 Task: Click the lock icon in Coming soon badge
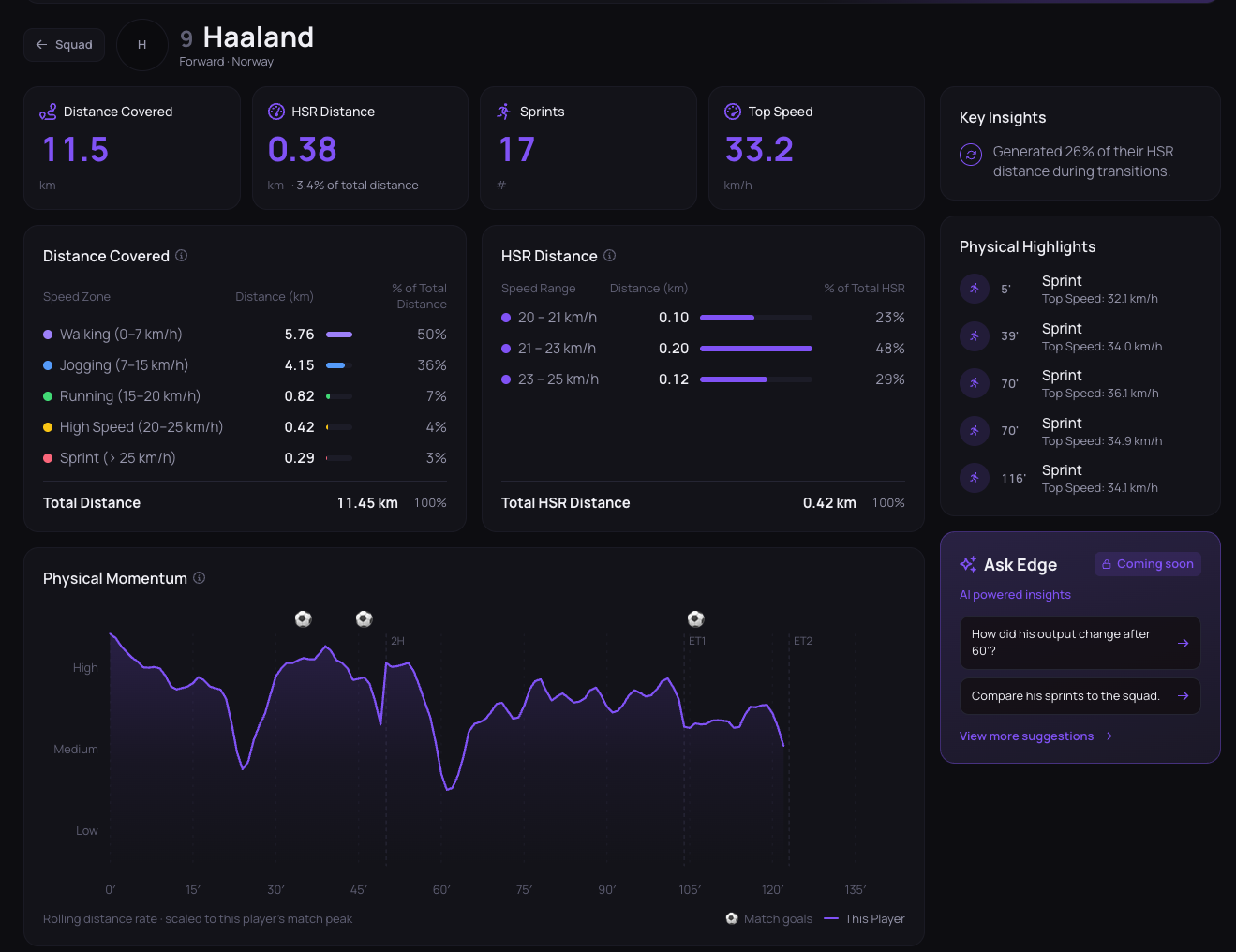click(x=1107, y=564)
